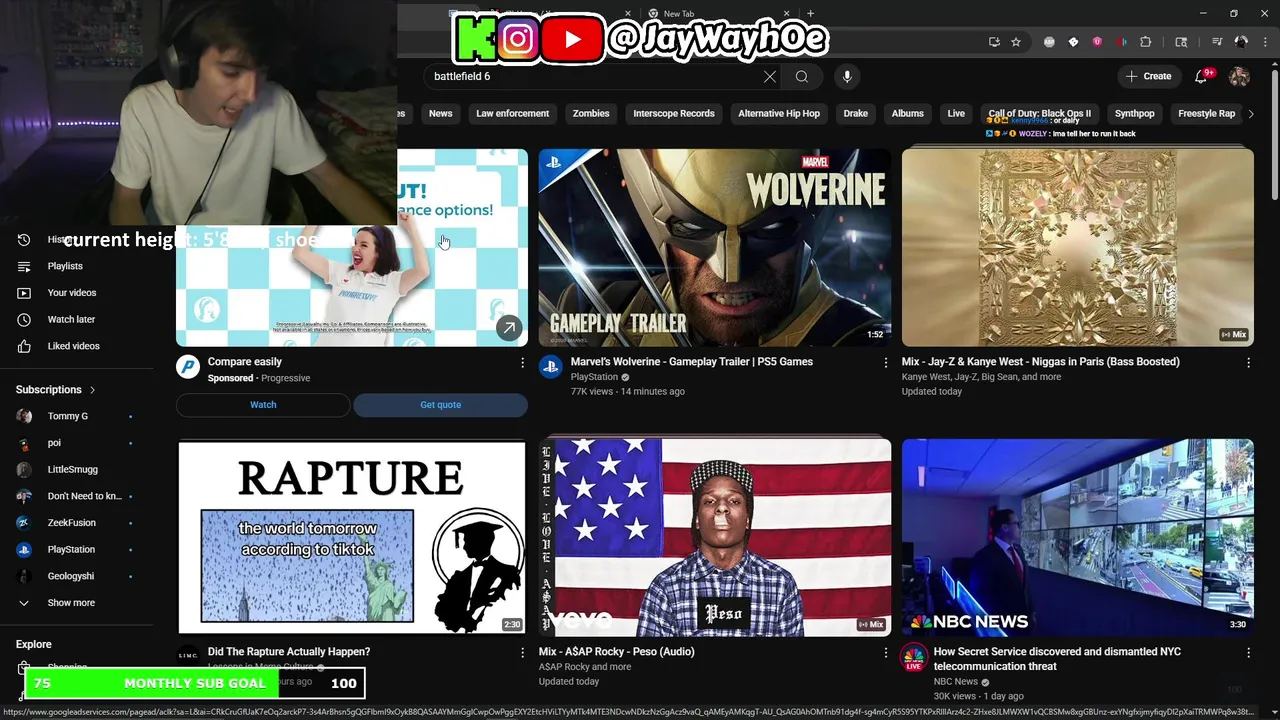This screenshot has width=1280, height=720.
Task: Open the A$AP Rocky Peso thumbnail
Action: (715, 537)
